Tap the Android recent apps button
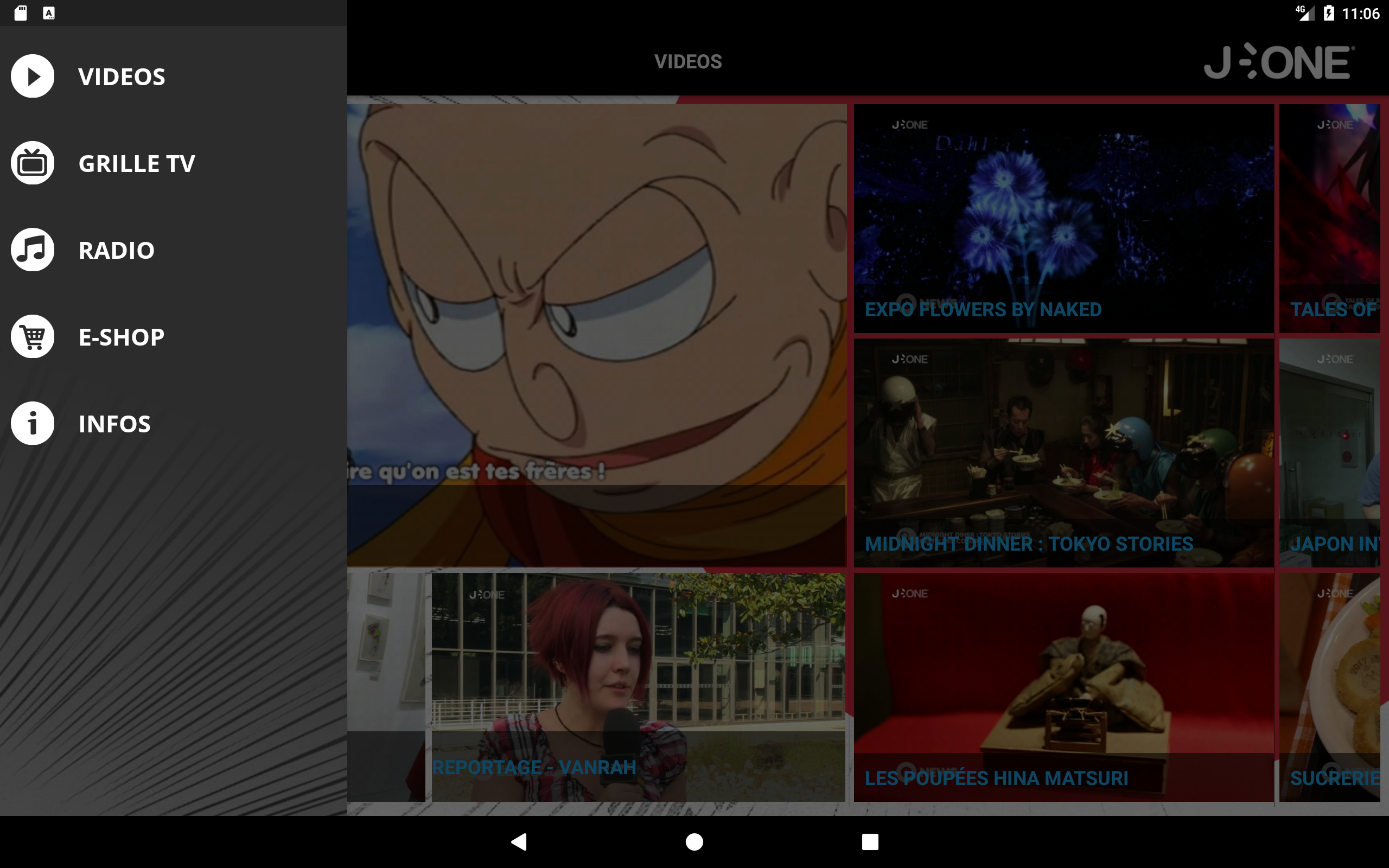The image size is (1389, 868). coord(870,841)
